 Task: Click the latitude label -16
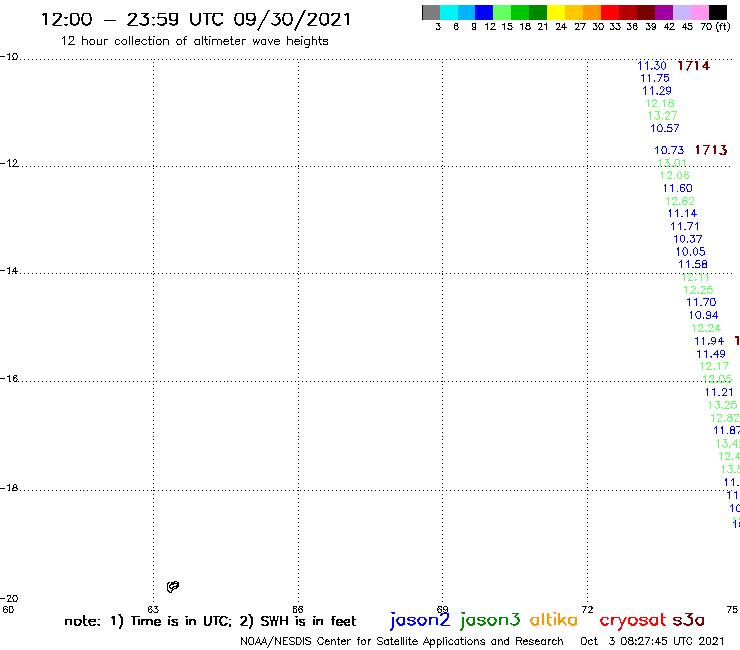tap(9, 379)
